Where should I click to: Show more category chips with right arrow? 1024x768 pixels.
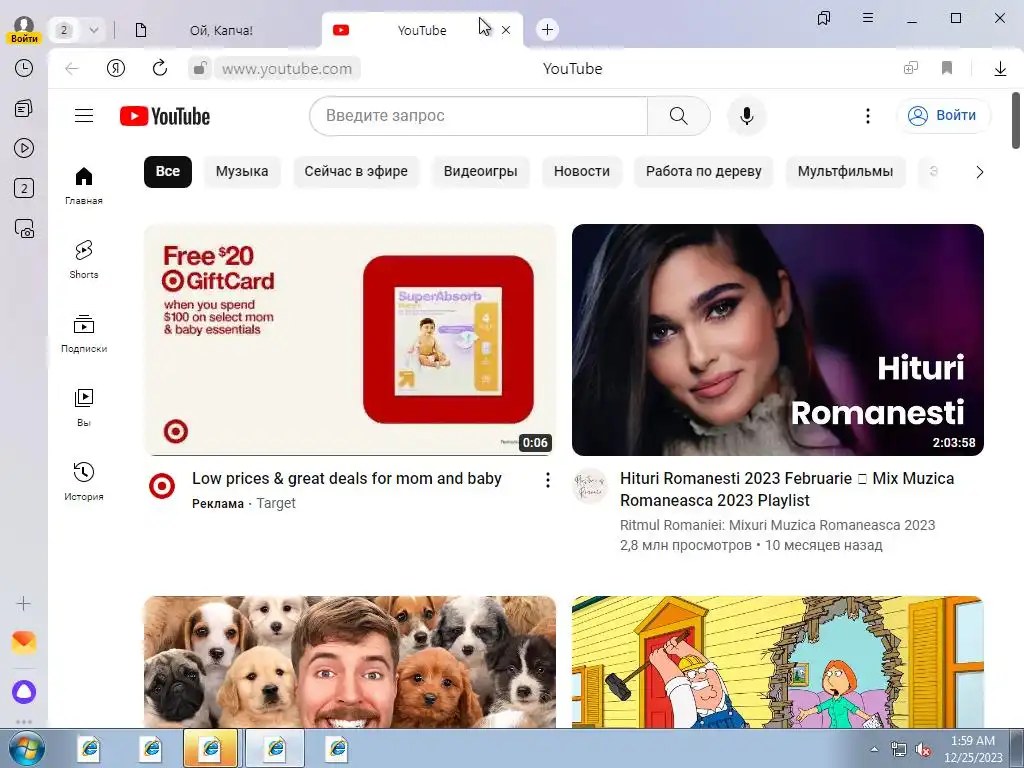[979, 172]
